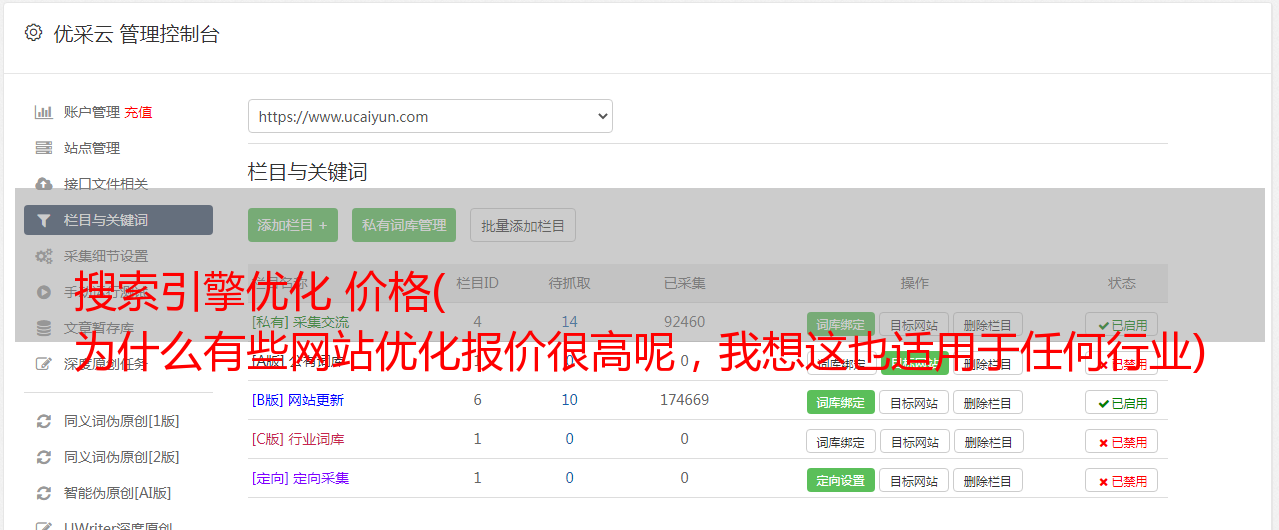Open the [定向] 定向采集 column link
Image resolution: width=1279 pixels, height=530 pixels.
click(301, 478)
